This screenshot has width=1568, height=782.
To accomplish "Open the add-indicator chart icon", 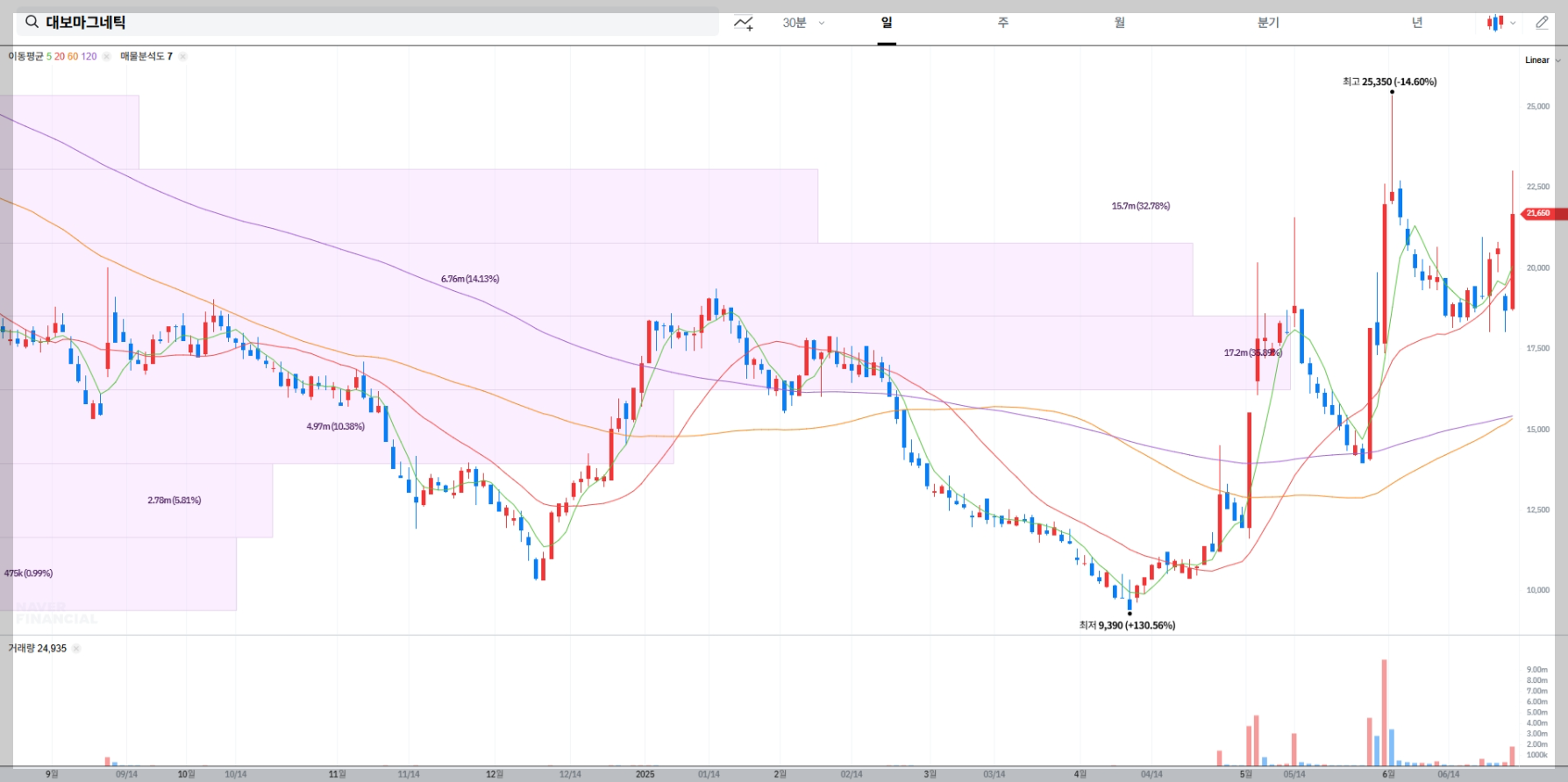I will [x=744, y=23].
